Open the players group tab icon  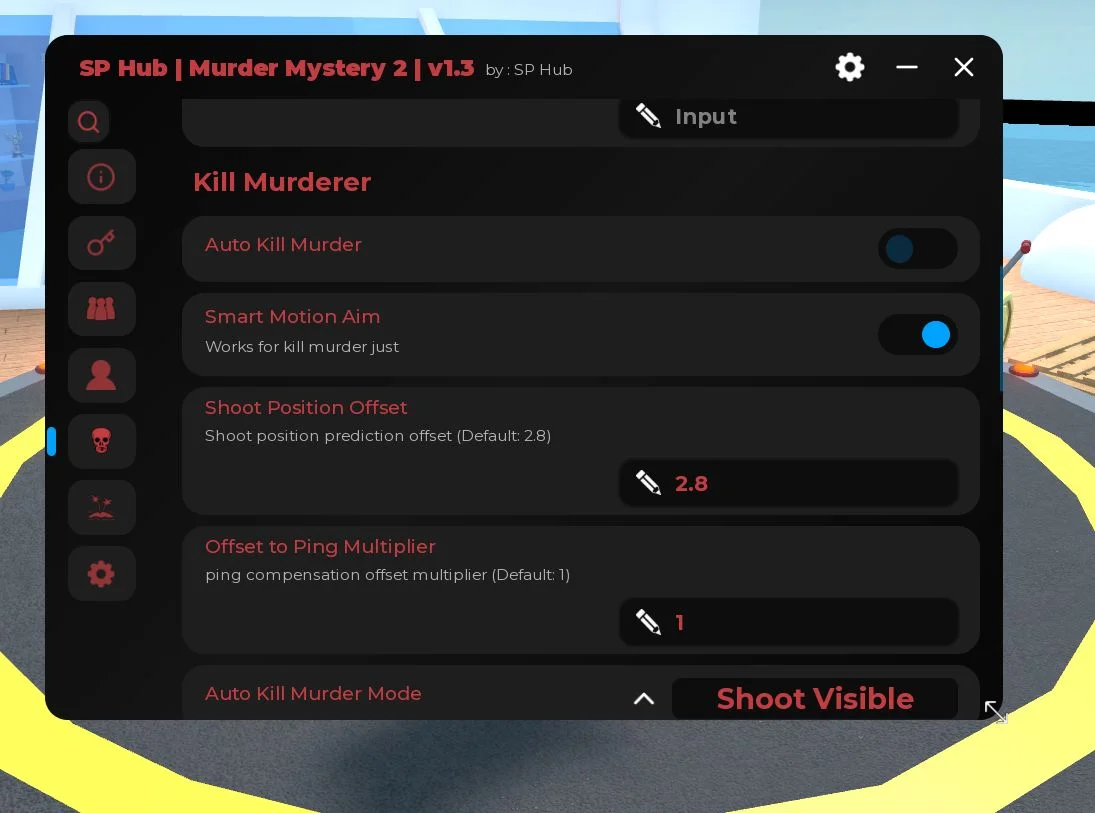pyautogui.click(x=101, y=309)
